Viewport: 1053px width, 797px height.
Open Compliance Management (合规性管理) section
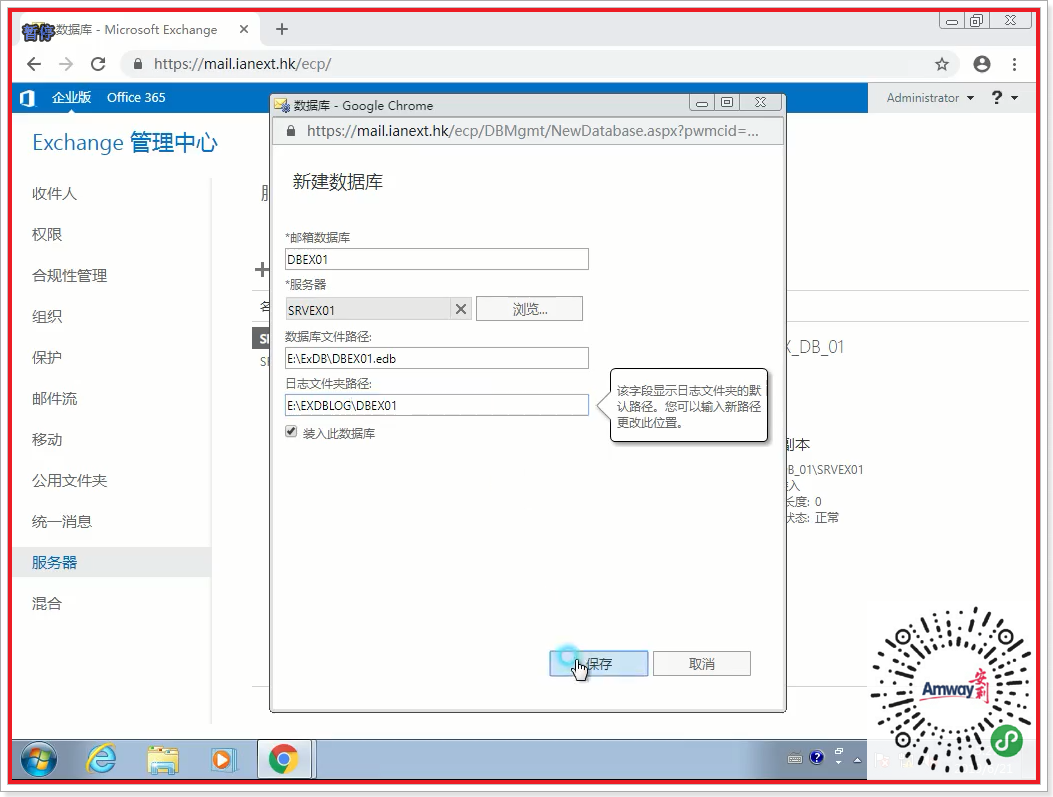click(69, 275)
